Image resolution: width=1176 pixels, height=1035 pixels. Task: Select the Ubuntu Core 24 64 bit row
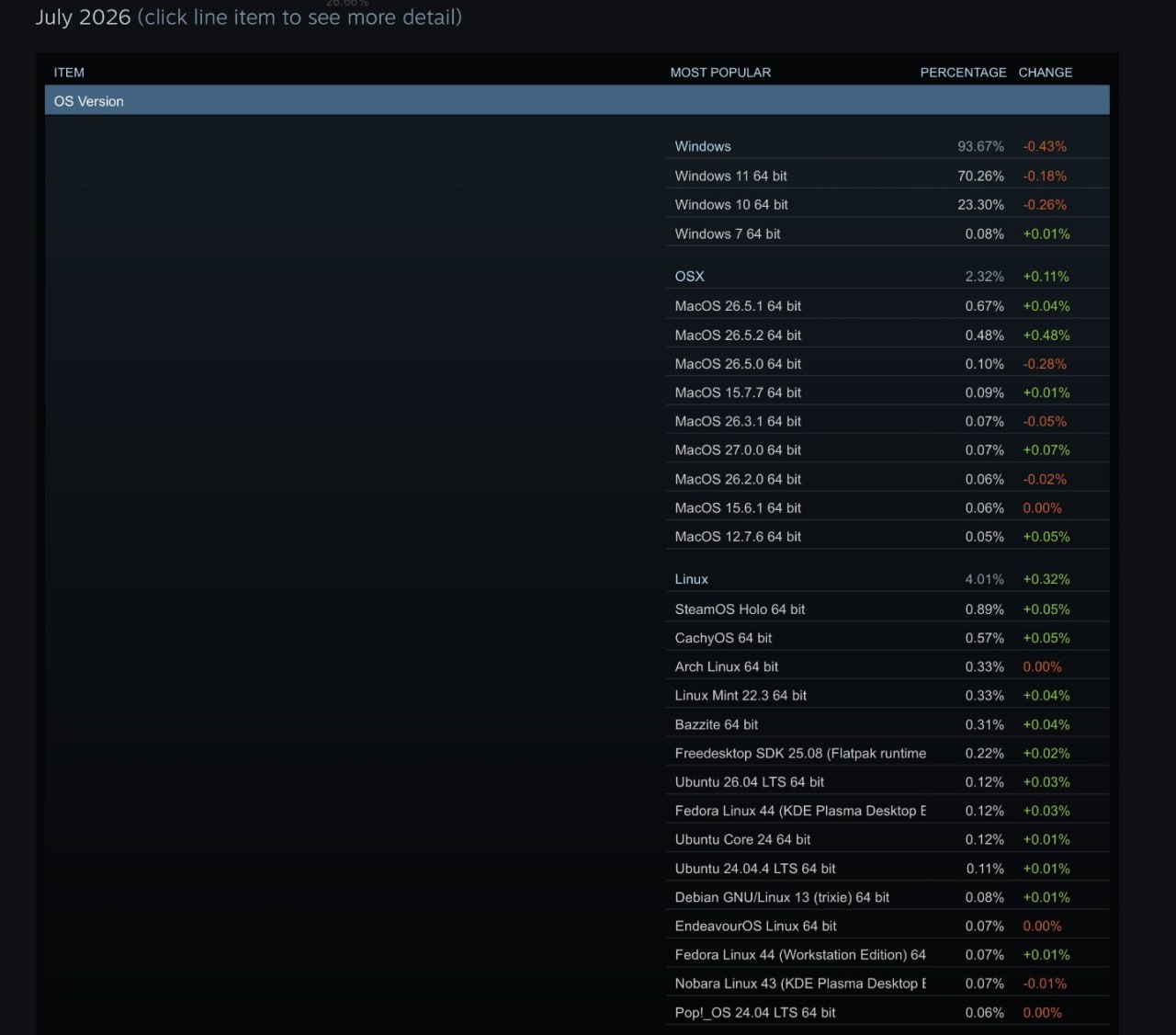click(888, 839)
